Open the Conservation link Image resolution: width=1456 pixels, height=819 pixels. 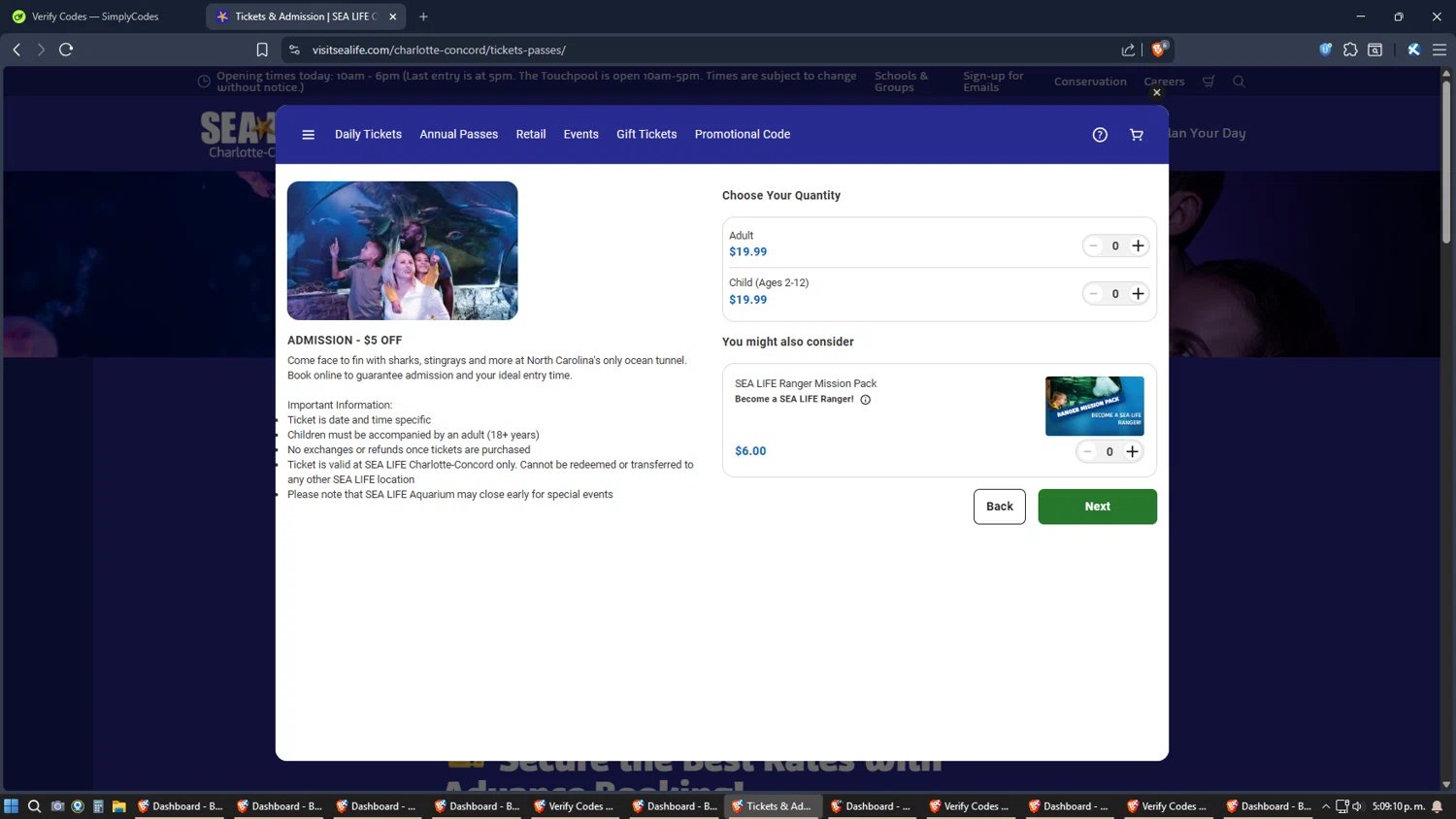tap(1090, 82)
